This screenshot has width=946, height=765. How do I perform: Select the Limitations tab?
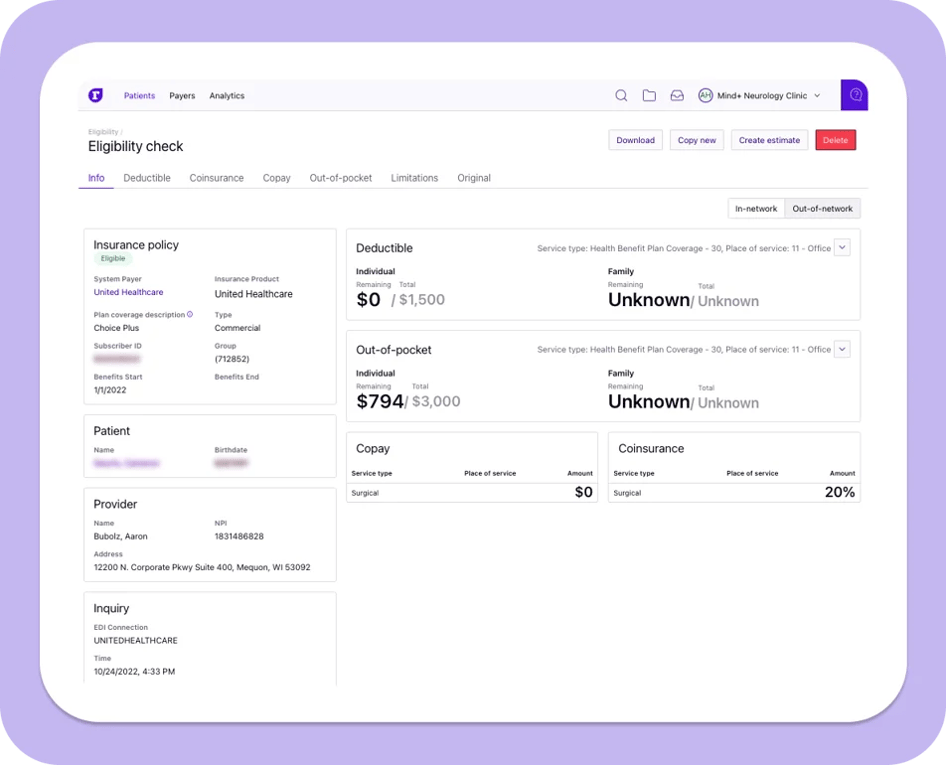[x=414, y=178]
